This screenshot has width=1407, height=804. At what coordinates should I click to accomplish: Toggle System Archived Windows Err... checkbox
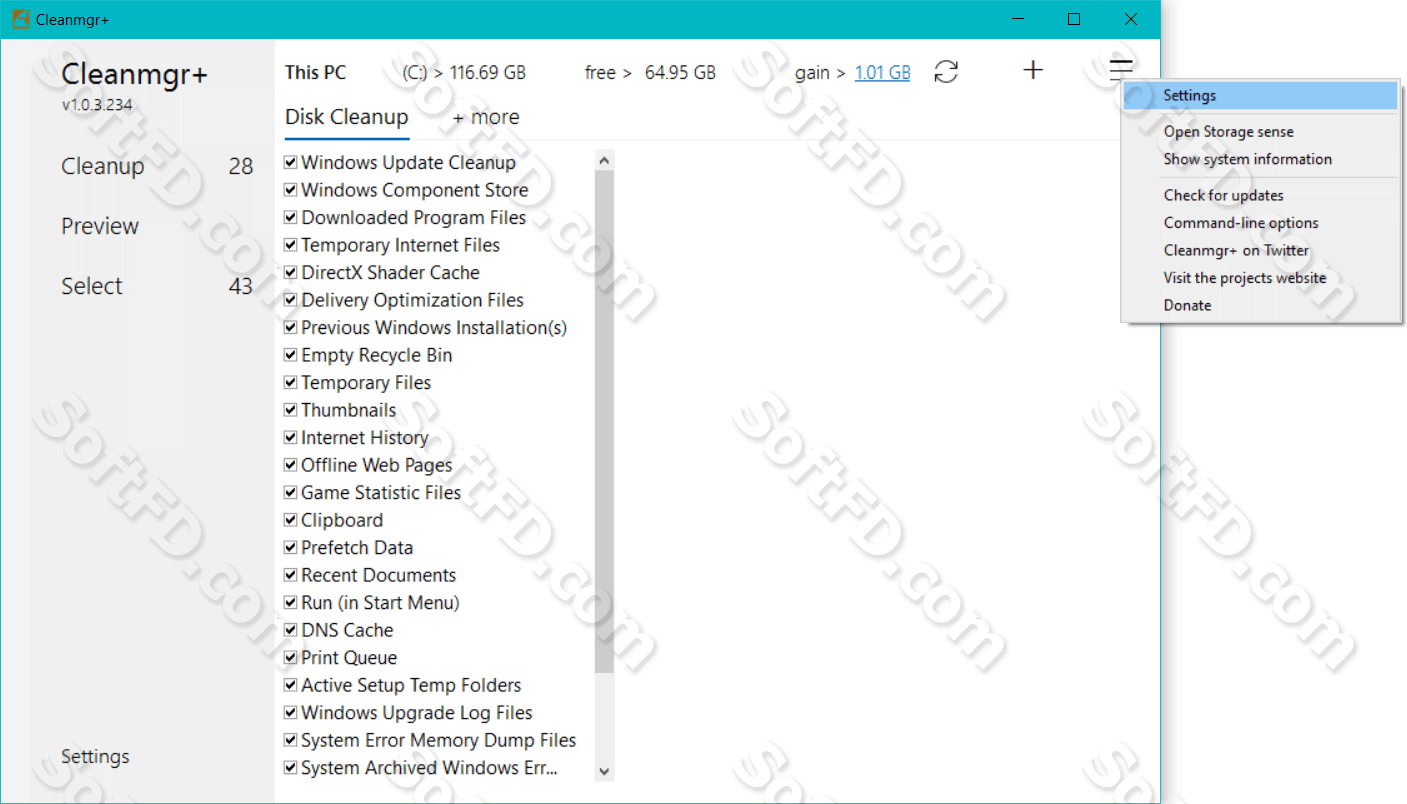291,767
